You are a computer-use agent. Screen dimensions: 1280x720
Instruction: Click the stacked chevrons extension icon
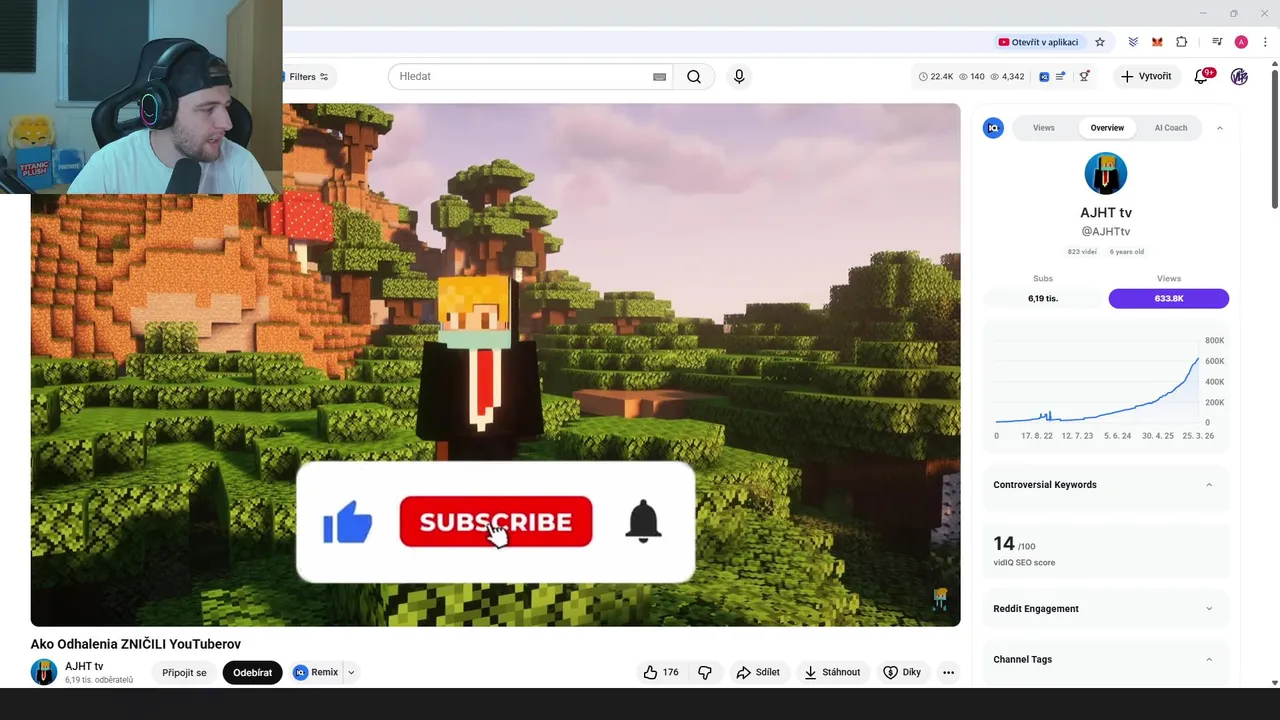1133,42
